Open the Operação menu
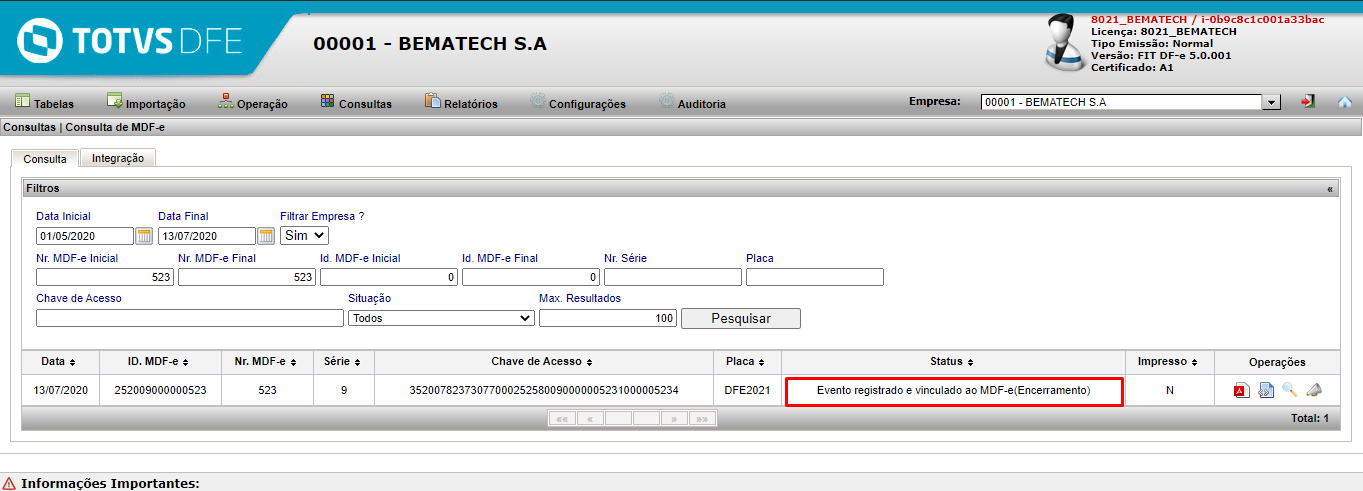The image size is (1363, 491). (253, 102)
